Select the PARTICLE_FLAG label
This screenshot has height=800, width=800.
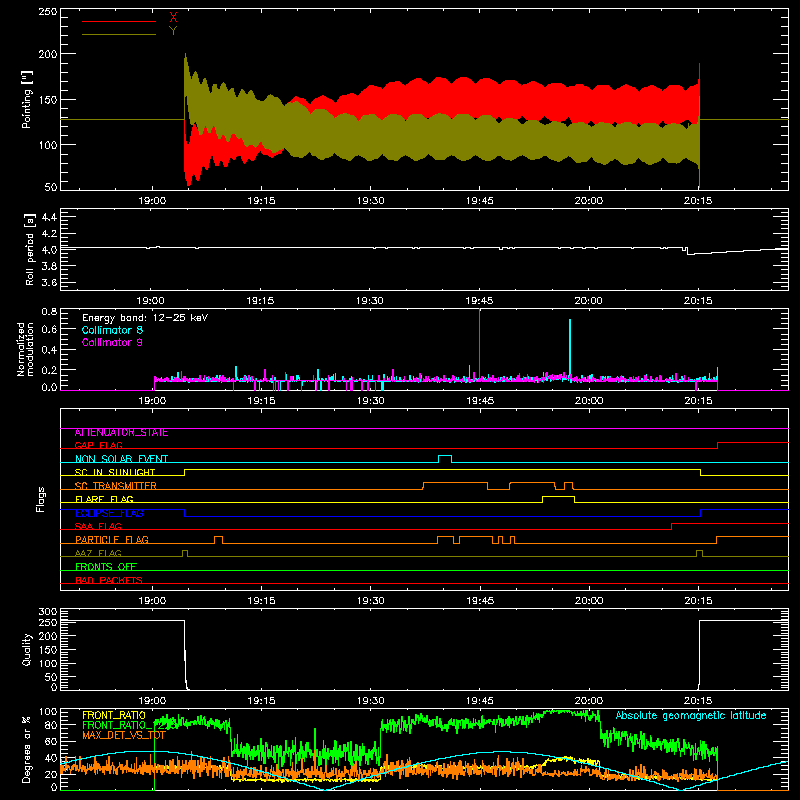coord(112,540)
